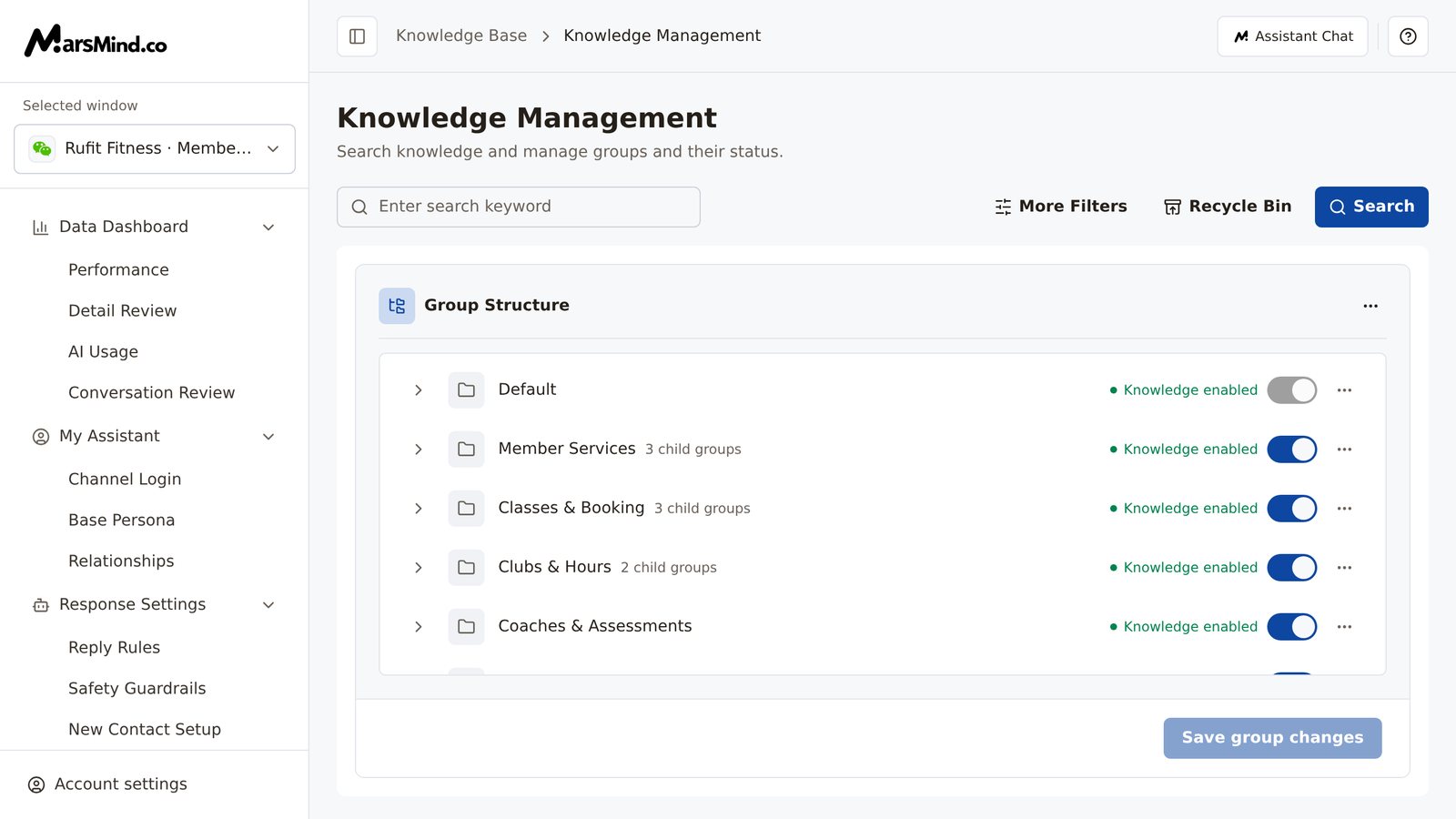
Task: Open the Recycle Bin
Action: pos(1227,207)
